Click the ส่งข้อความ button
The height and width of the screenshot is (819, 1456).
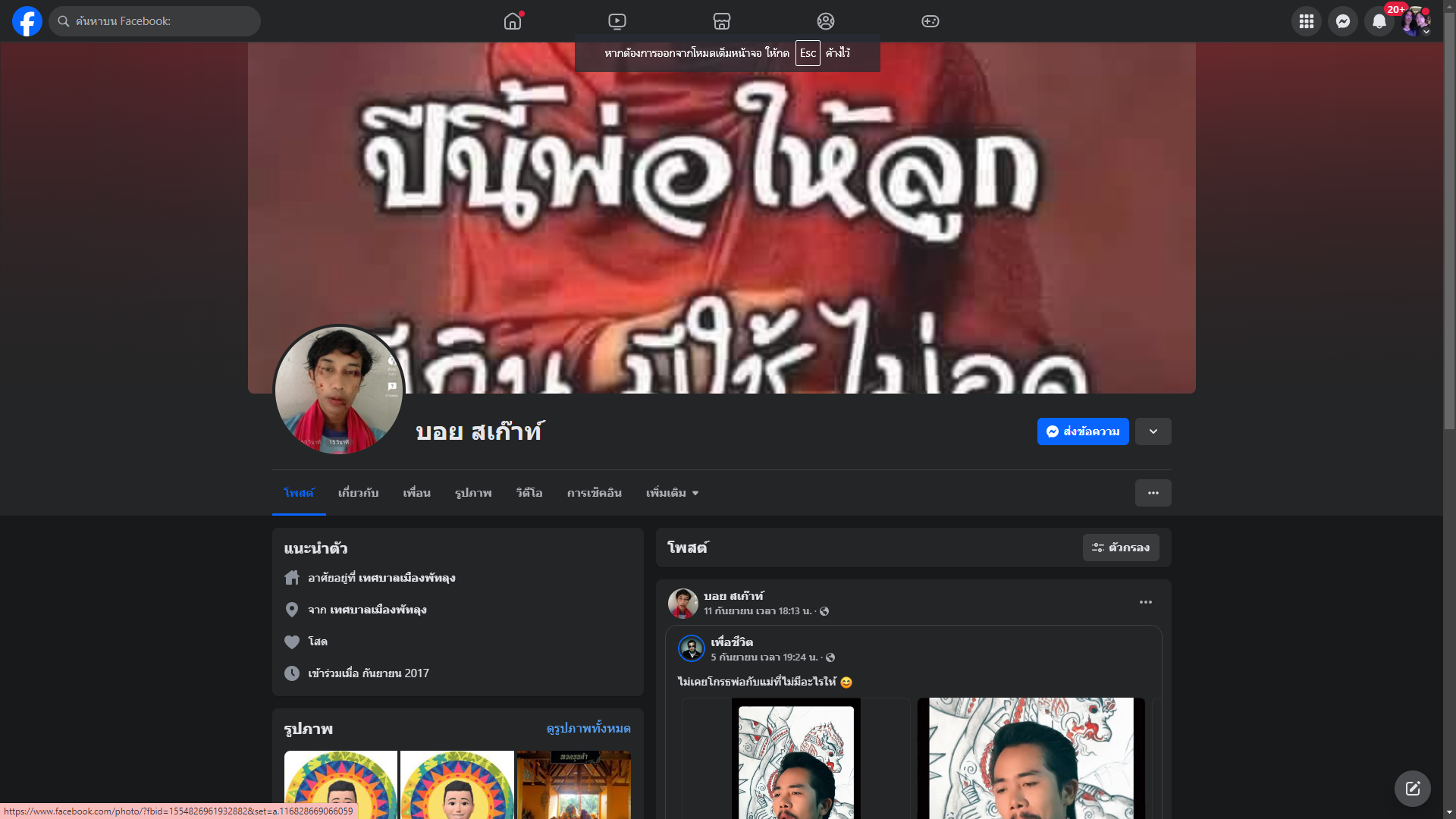click(x=1082, y=431)
